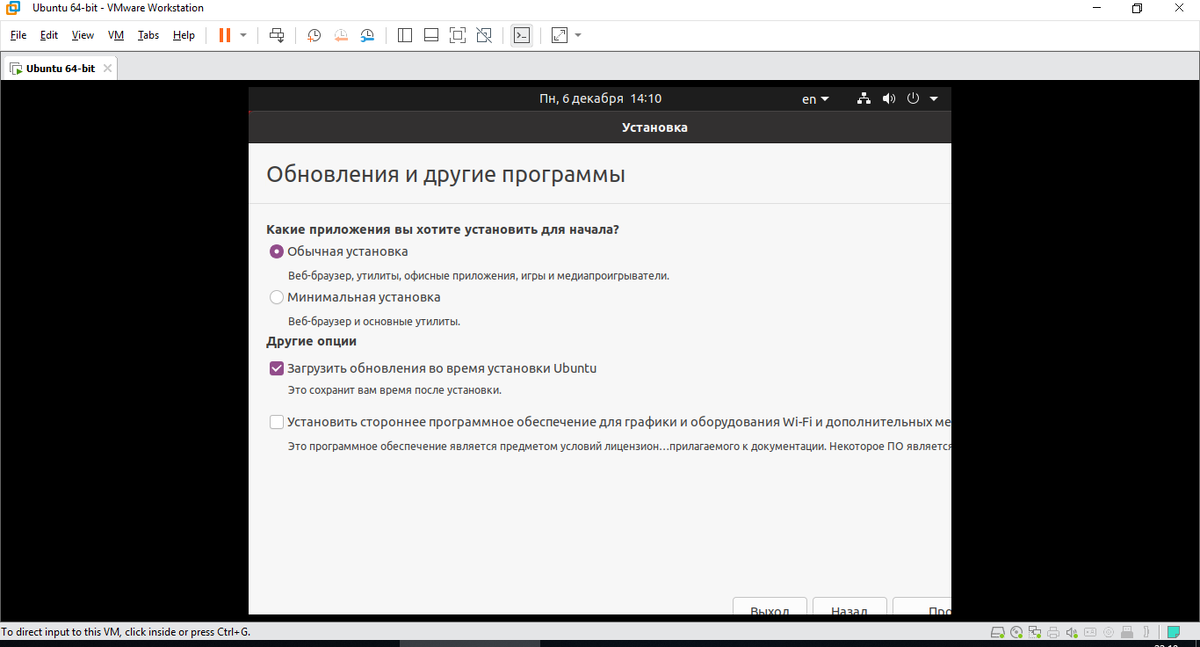Click the Ubuntu network status icon
This screenshot has height=647, width=1200.
click(865, 99)
